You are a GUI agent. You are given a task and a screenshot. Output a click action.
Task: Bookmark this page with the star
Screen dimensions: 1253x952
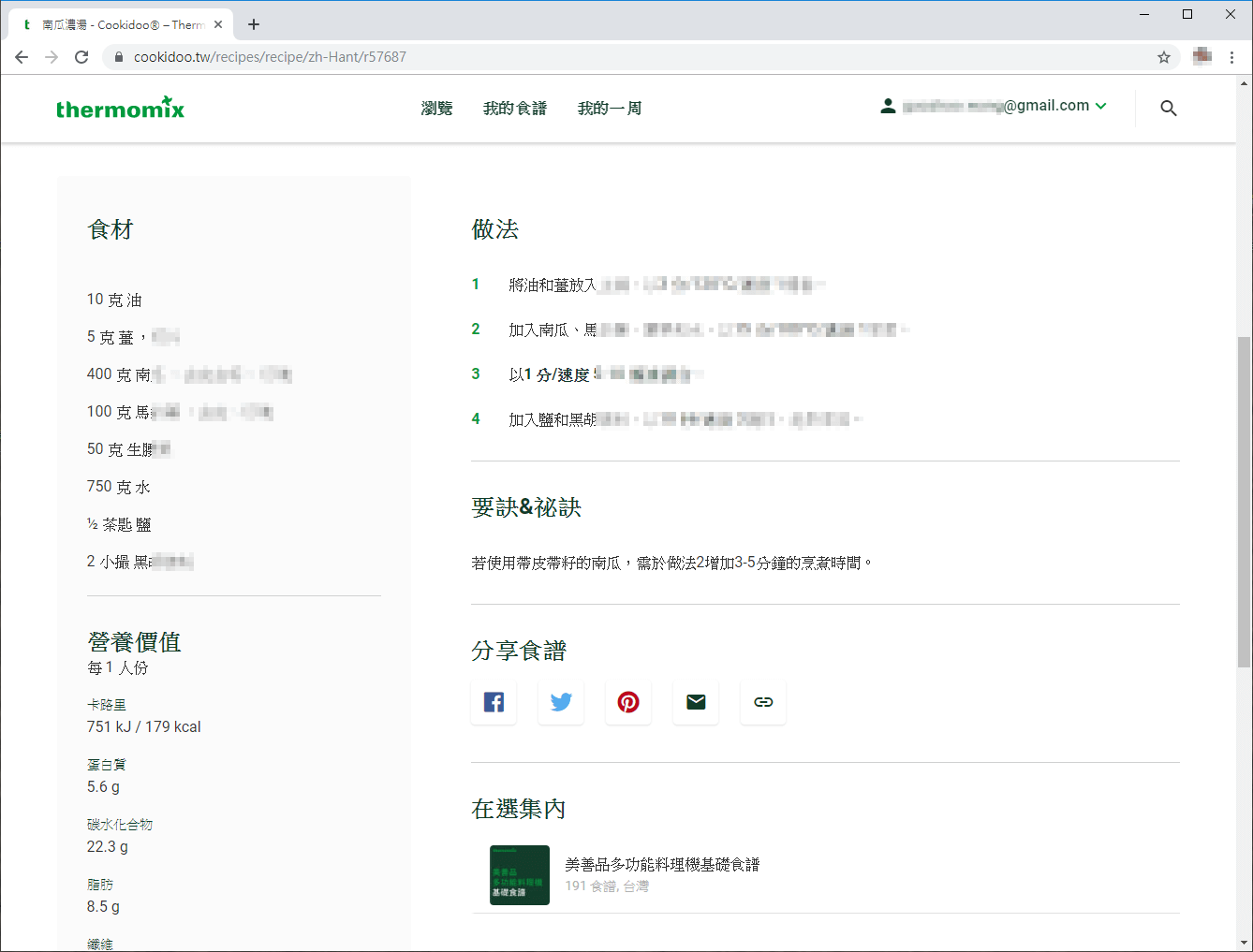pos(1164,57)
